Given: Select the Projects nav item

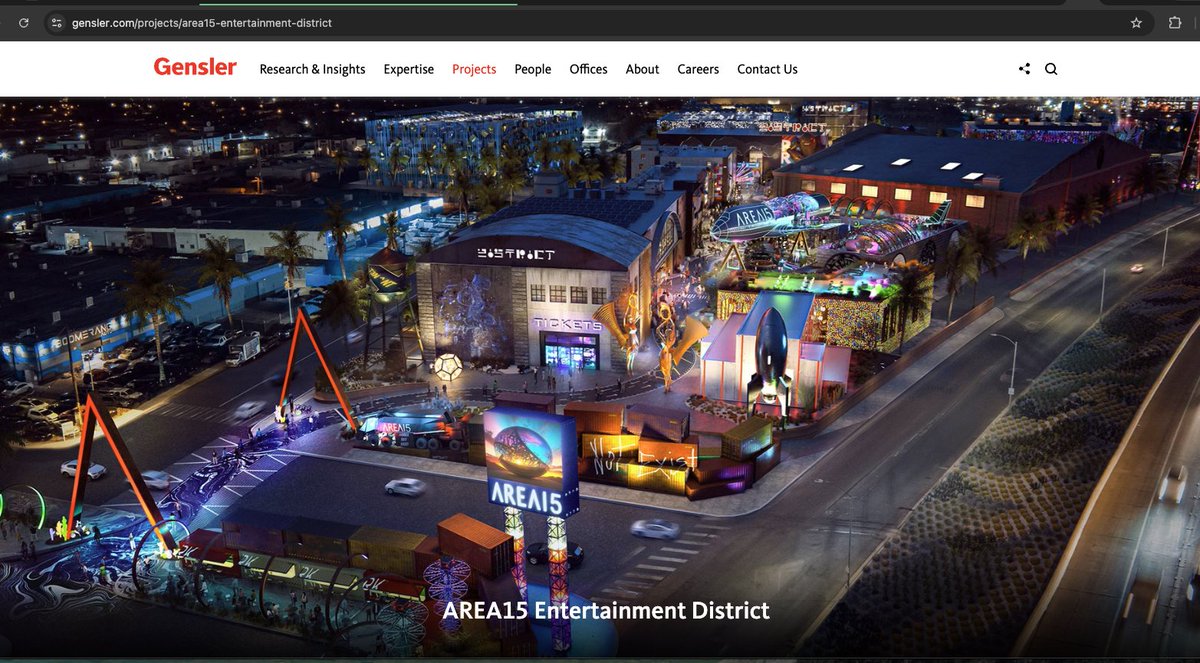Looking at the screenshot, I should pyautogui.click(x=474, y=69).
